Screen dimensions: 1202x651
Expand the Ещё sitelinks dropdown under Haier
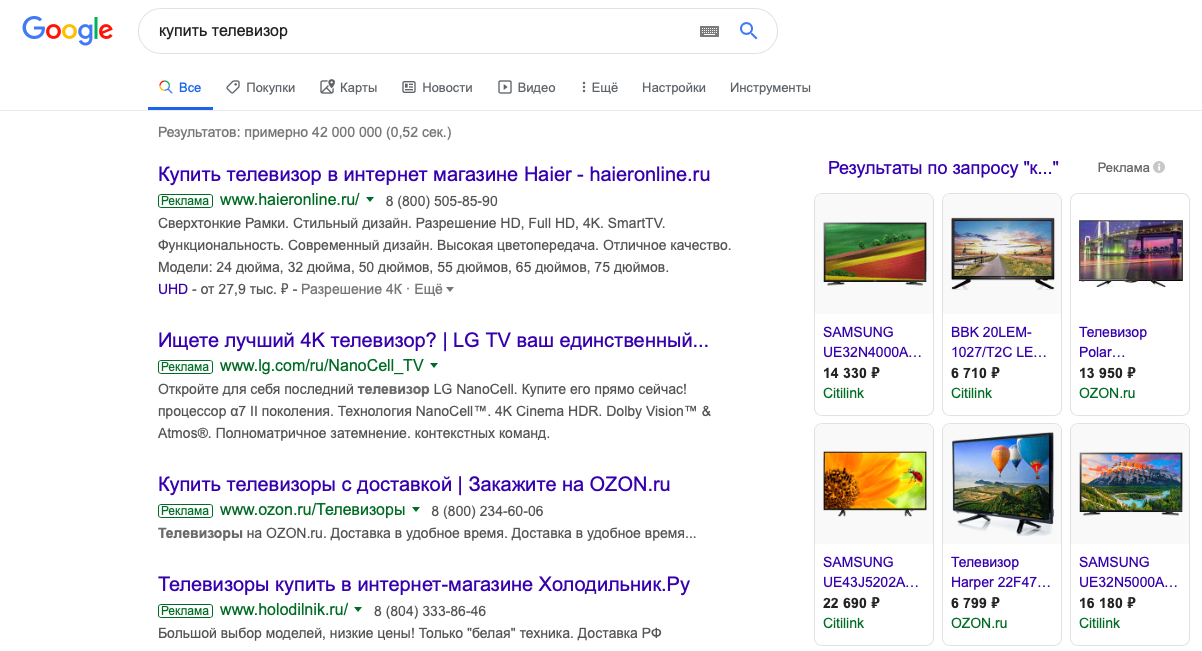point(434,289)
